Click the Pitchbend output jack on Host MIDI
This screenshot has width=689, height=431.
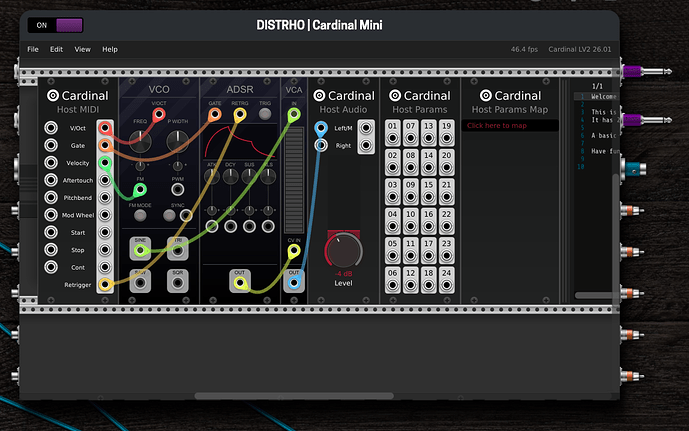[x=104, y=198]
